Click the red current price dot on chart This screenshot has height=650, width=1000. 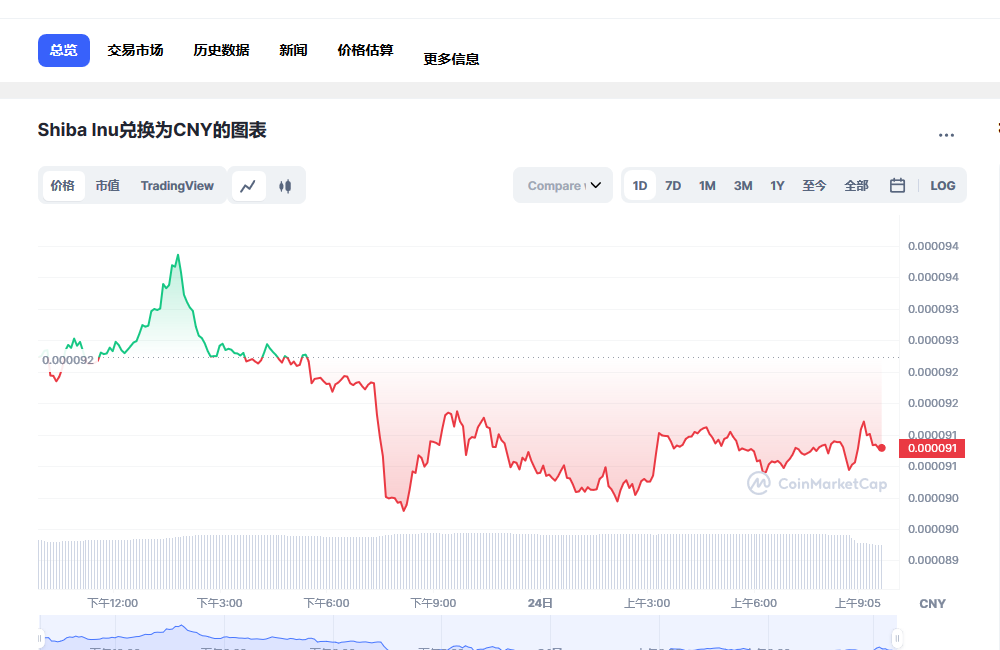click(x=881, y=448)
